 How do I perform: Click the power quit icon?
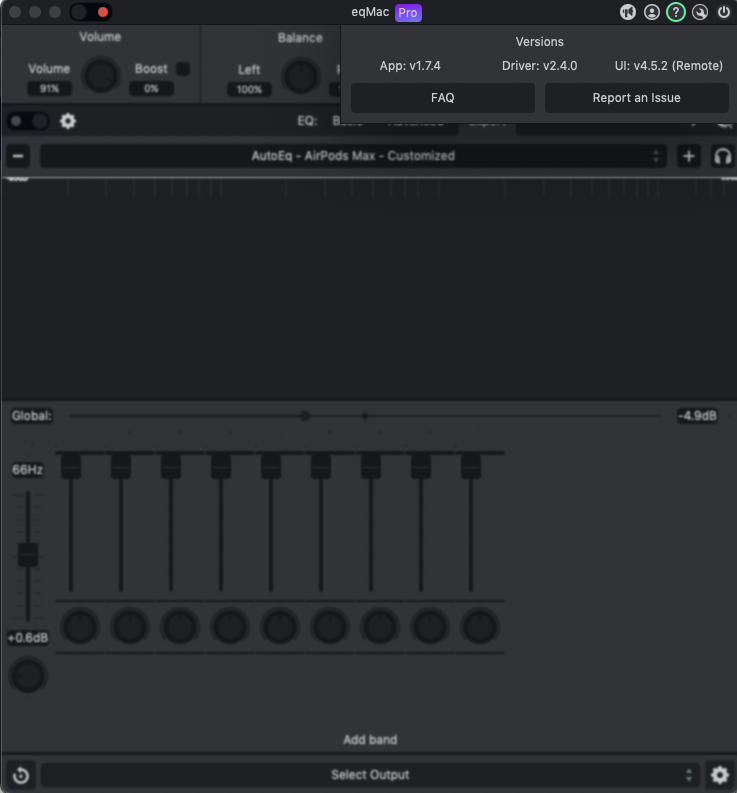pos(724,12)
